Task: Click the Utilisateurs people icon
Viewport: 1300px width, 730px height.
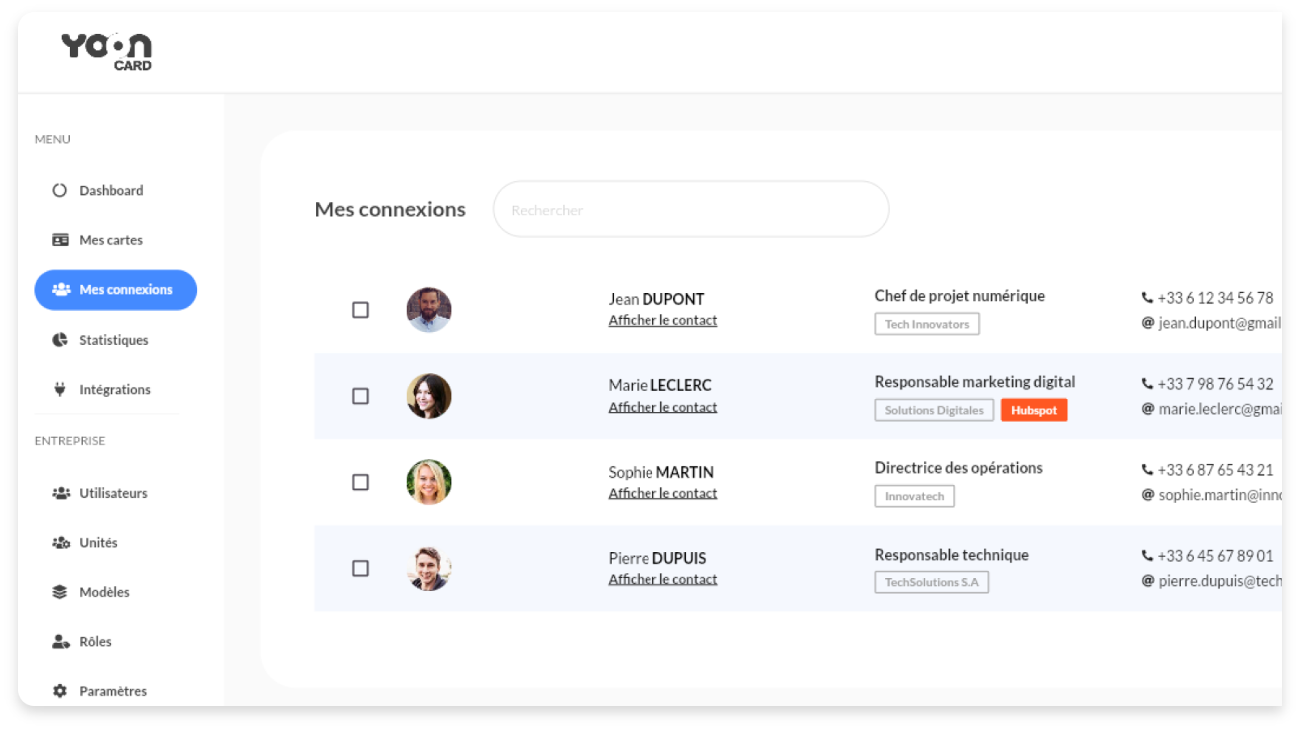Action: pyautogui.click(x=60, y=493)
